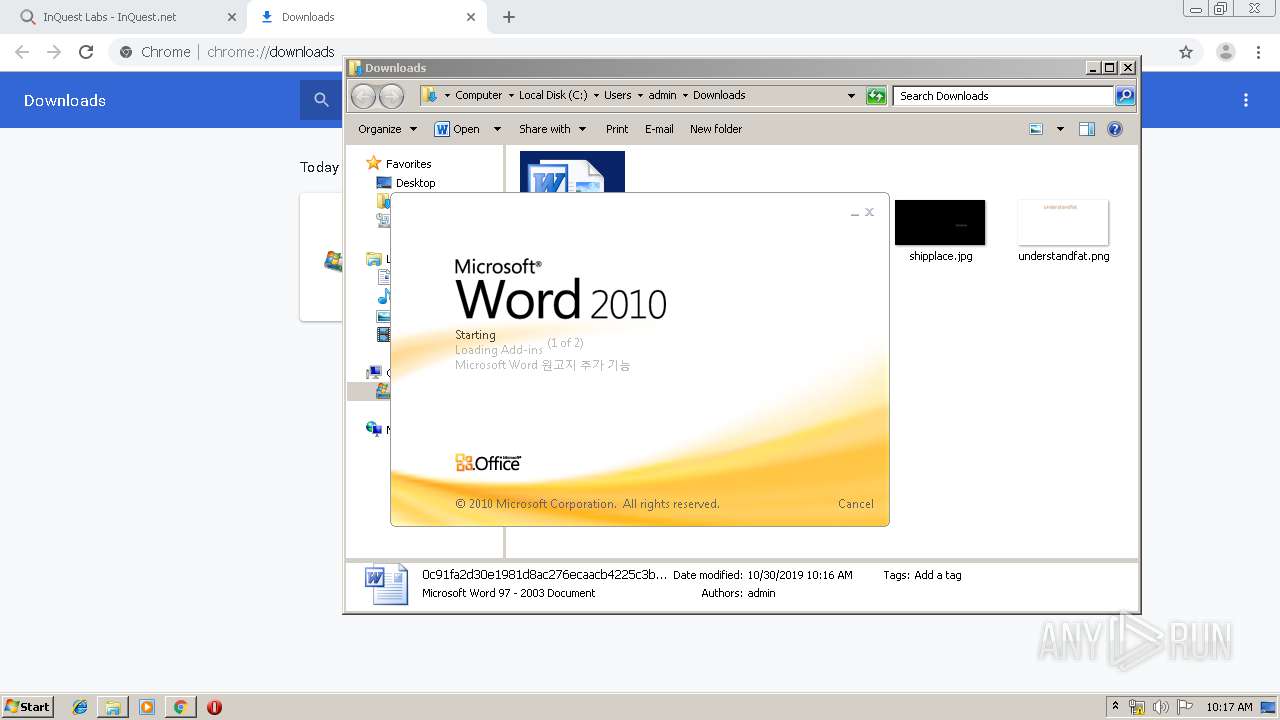1280x720 pixels.
Task: Click the network tray icon
Action: [1137, 707]
